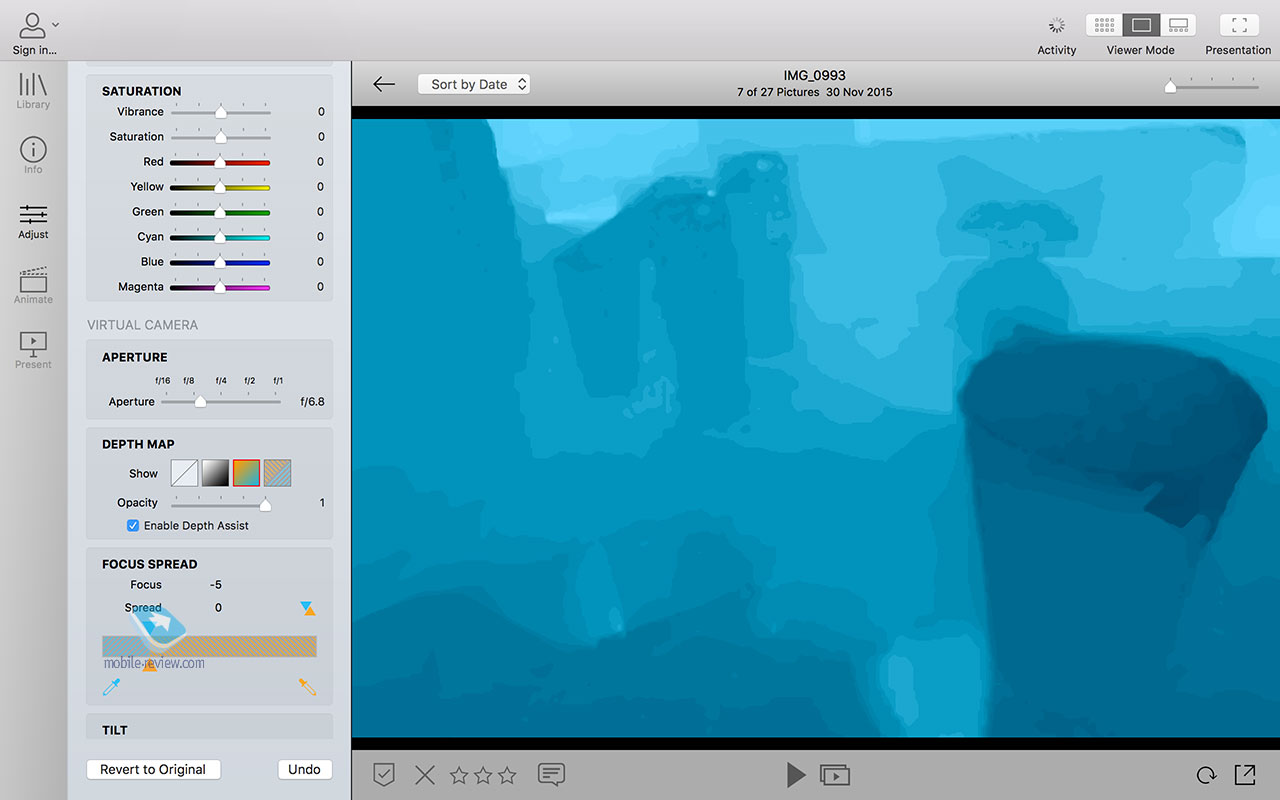Play the living picture animation
1280x800 pixels.
(x=795, y=774)
